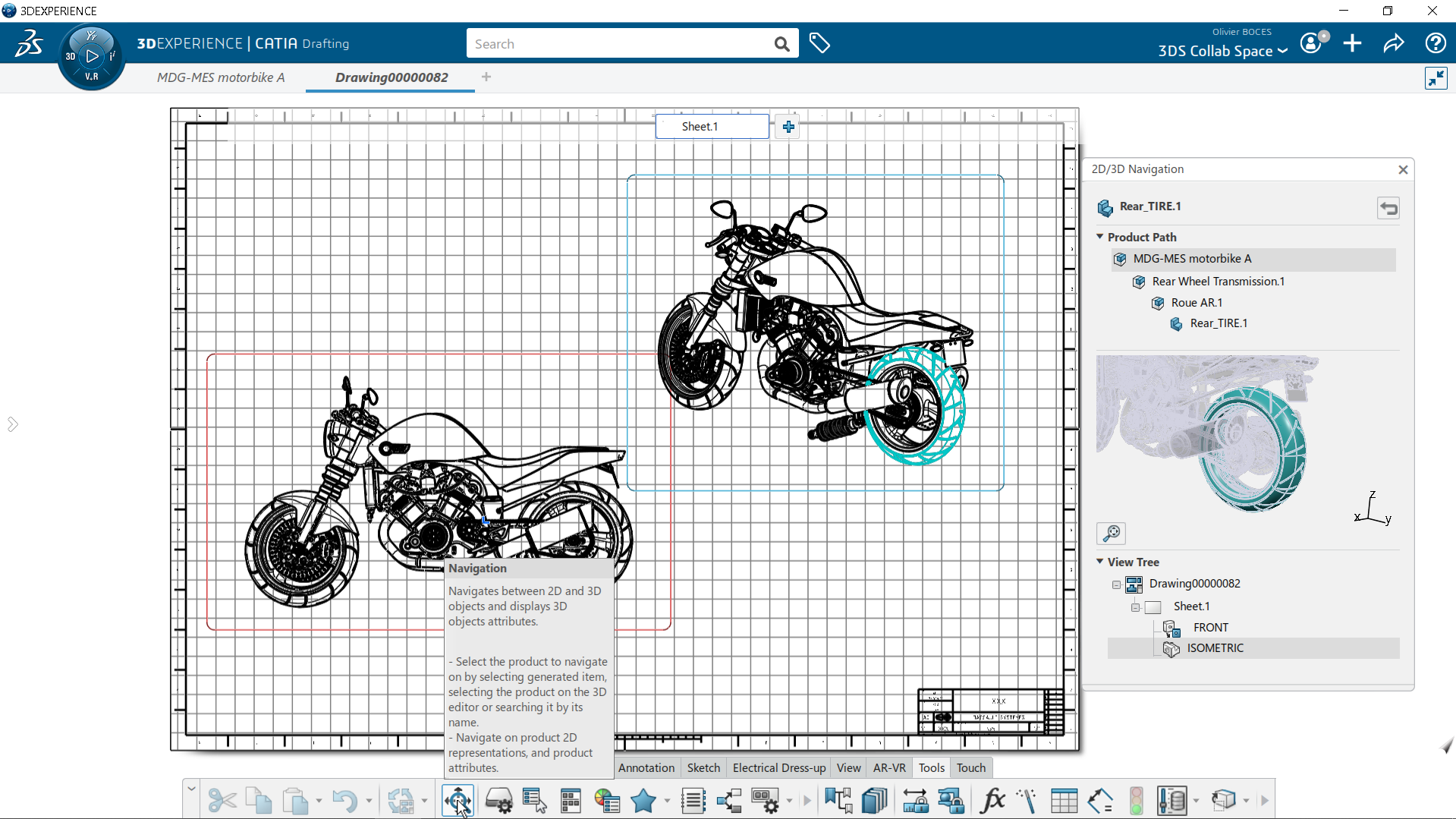
Task: Collapse the View Tree section
Action: (1099, 562)
